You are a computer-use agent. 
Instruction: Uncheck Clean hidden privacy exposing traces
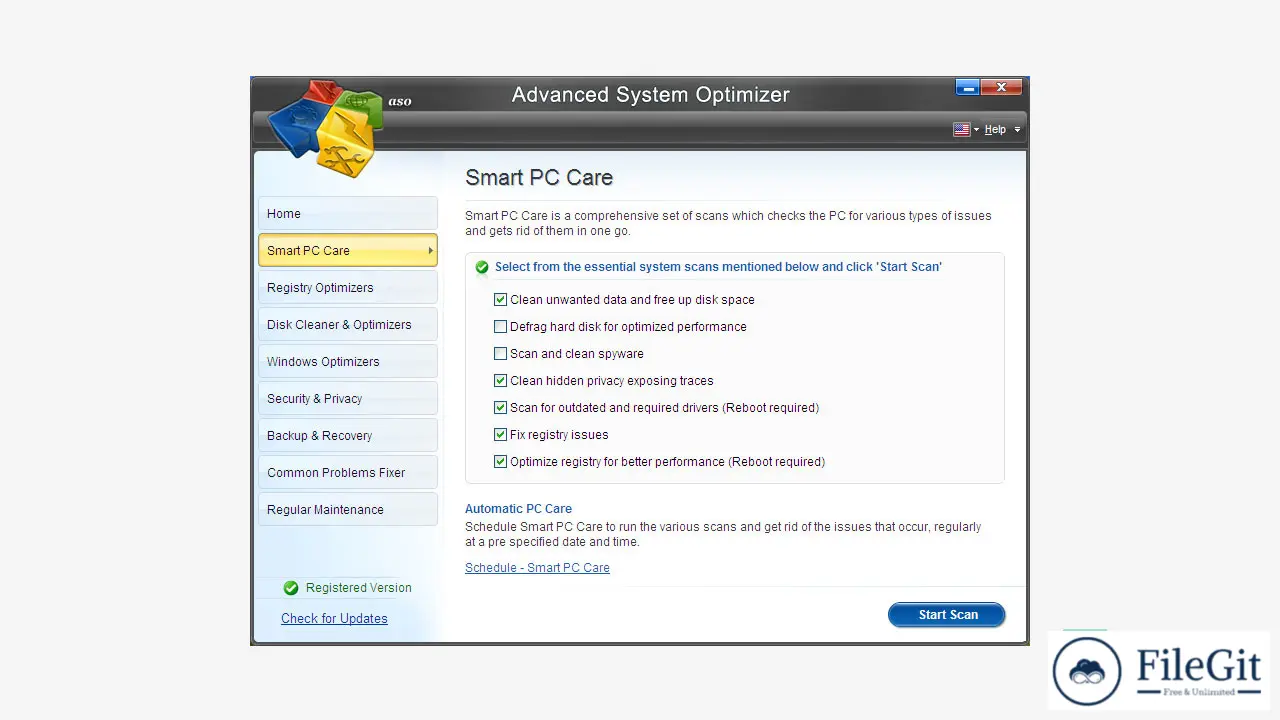point(501,380)
